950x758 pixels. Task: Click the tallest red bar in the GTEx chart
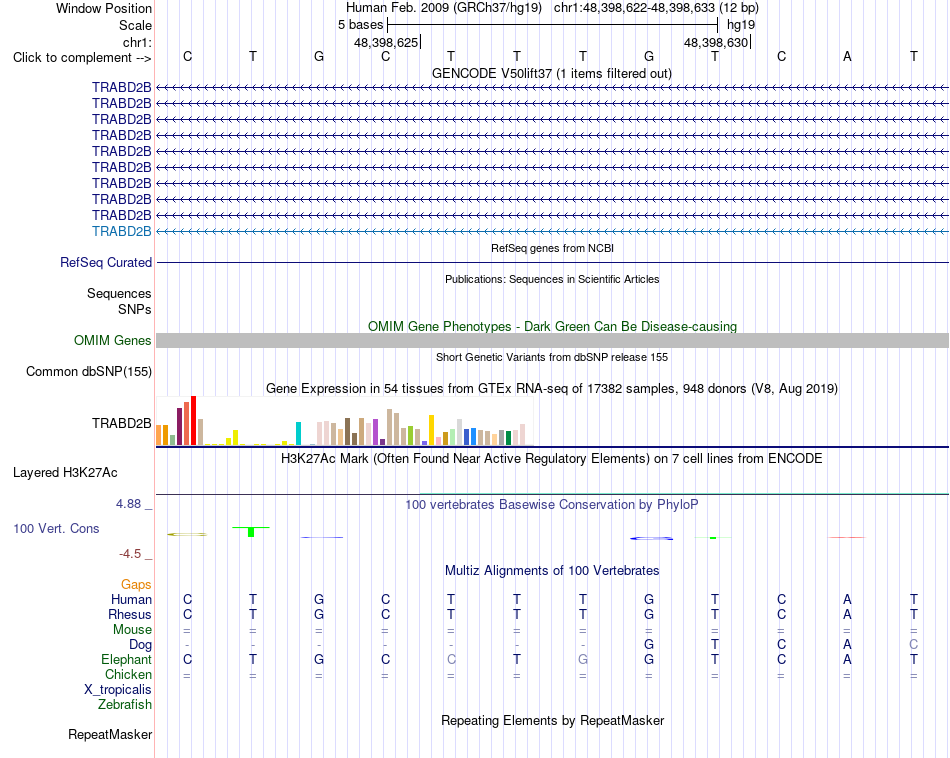pyautogui.click(x=194, y=421)
